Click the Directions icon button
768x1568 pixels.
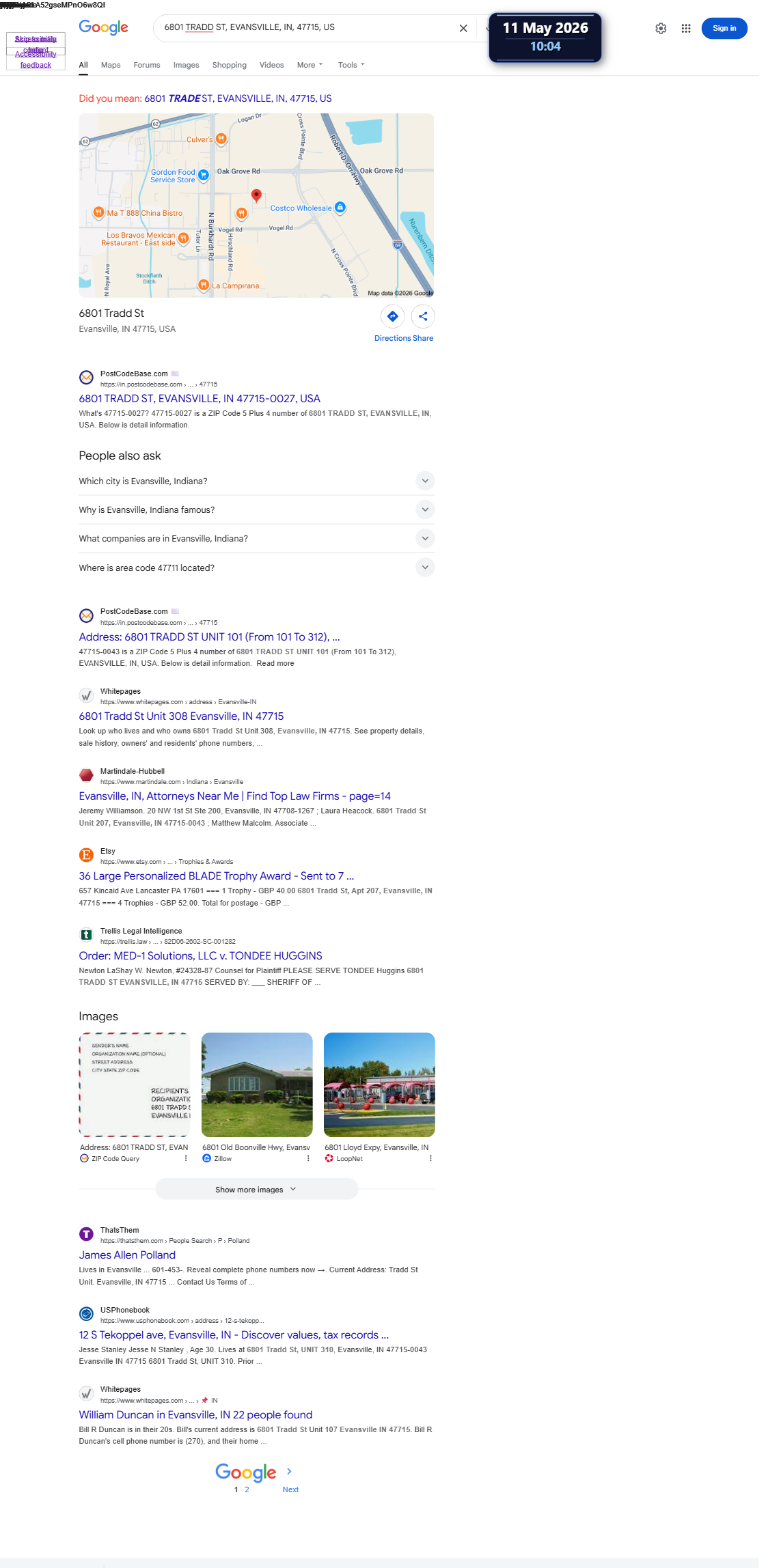point(393,316)
